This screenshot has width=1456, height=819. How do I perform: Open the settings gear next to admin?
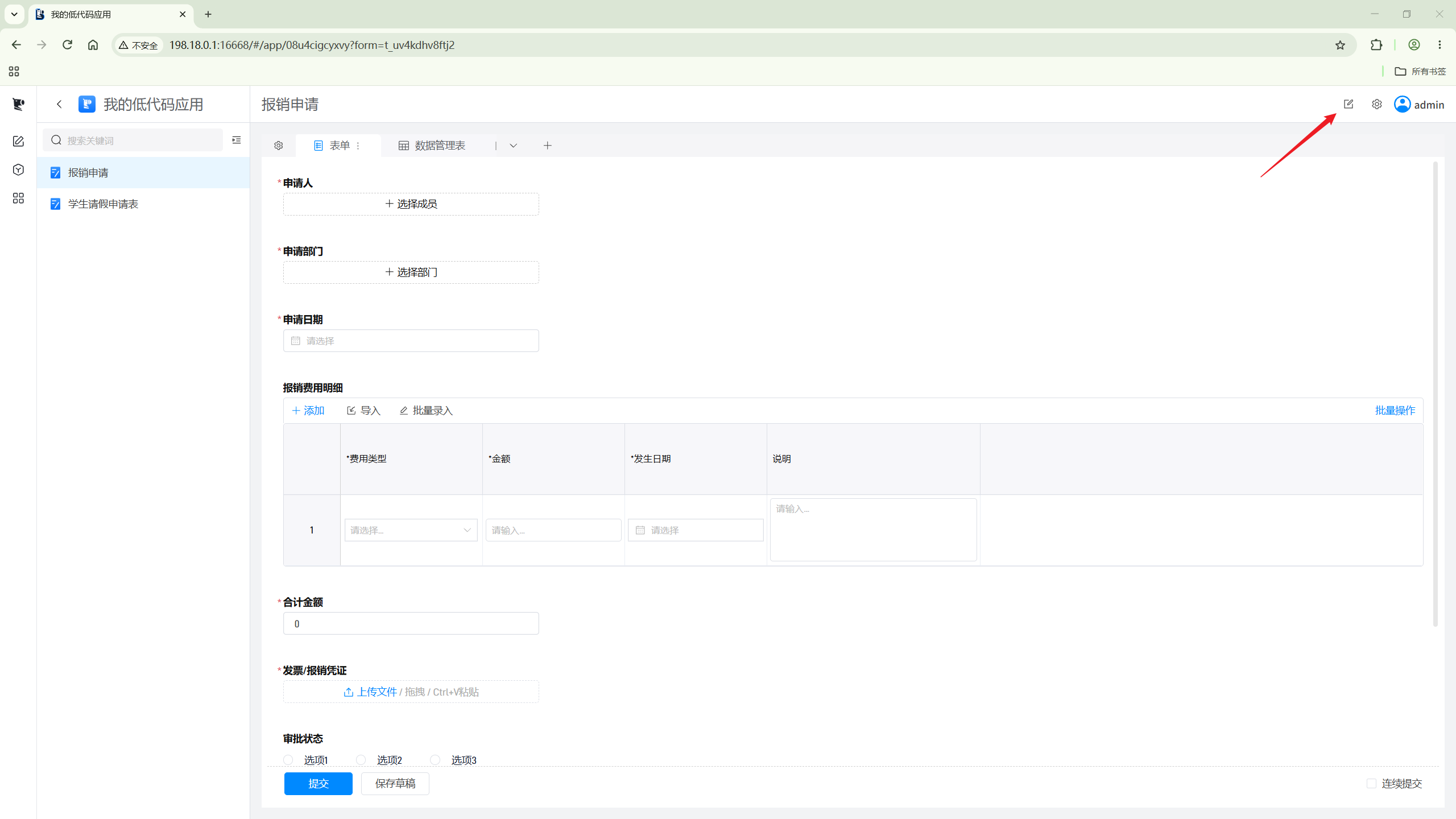1376,104
